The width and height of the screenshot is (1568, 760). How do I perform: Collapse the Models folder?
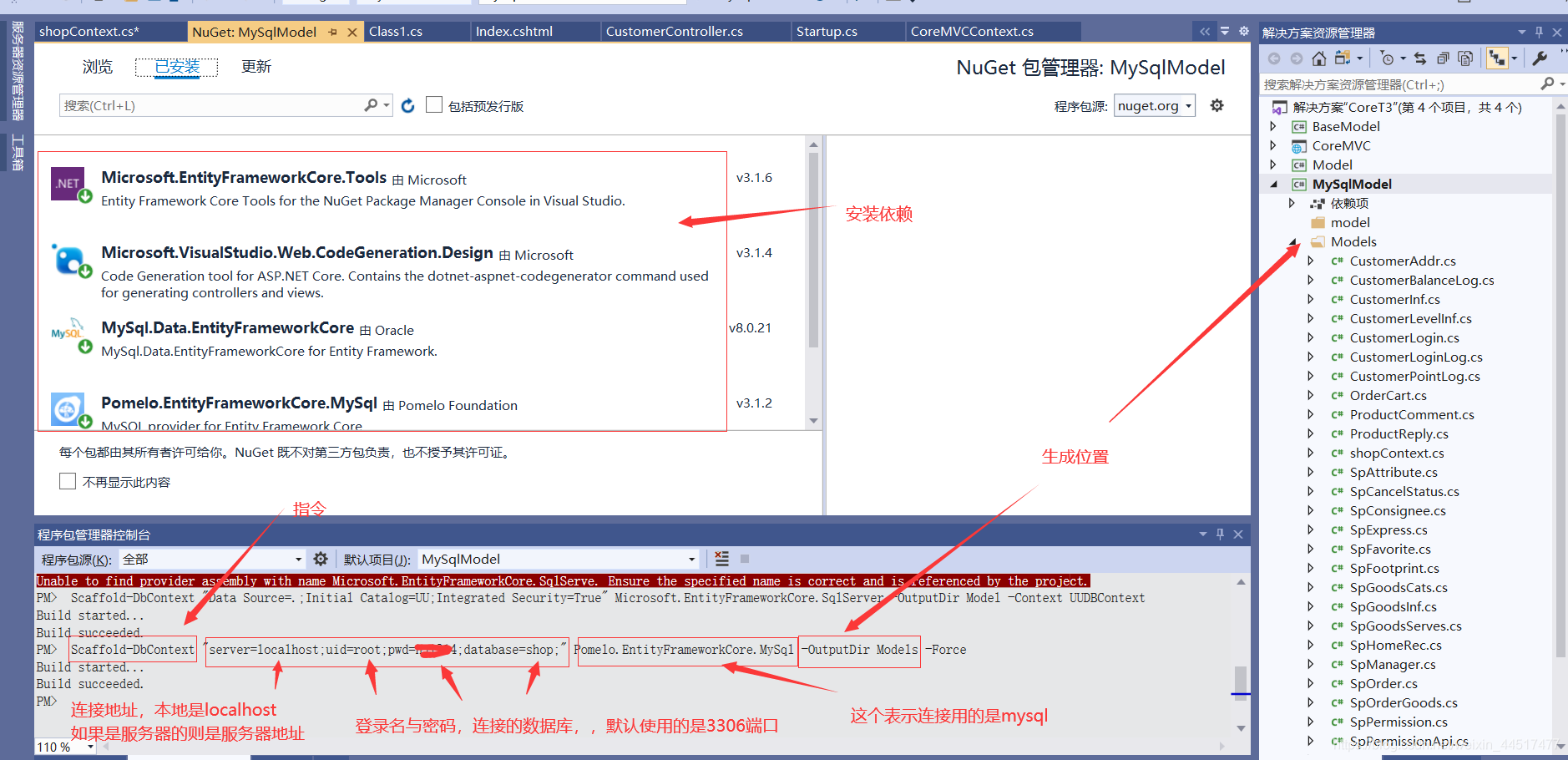point(1292,242)
